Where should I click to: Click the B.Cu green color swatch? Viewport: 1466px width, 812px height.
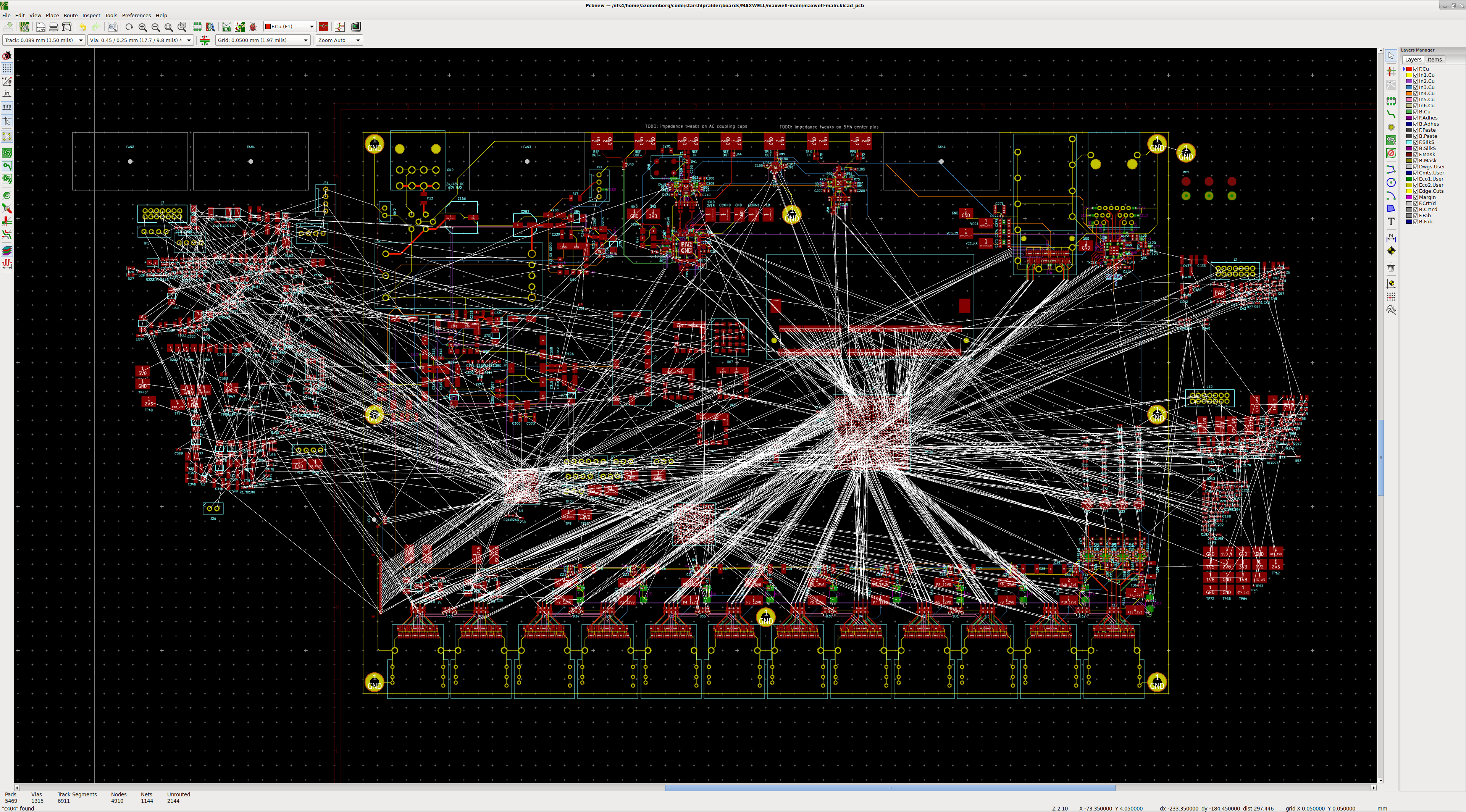tap(1409, 112)
